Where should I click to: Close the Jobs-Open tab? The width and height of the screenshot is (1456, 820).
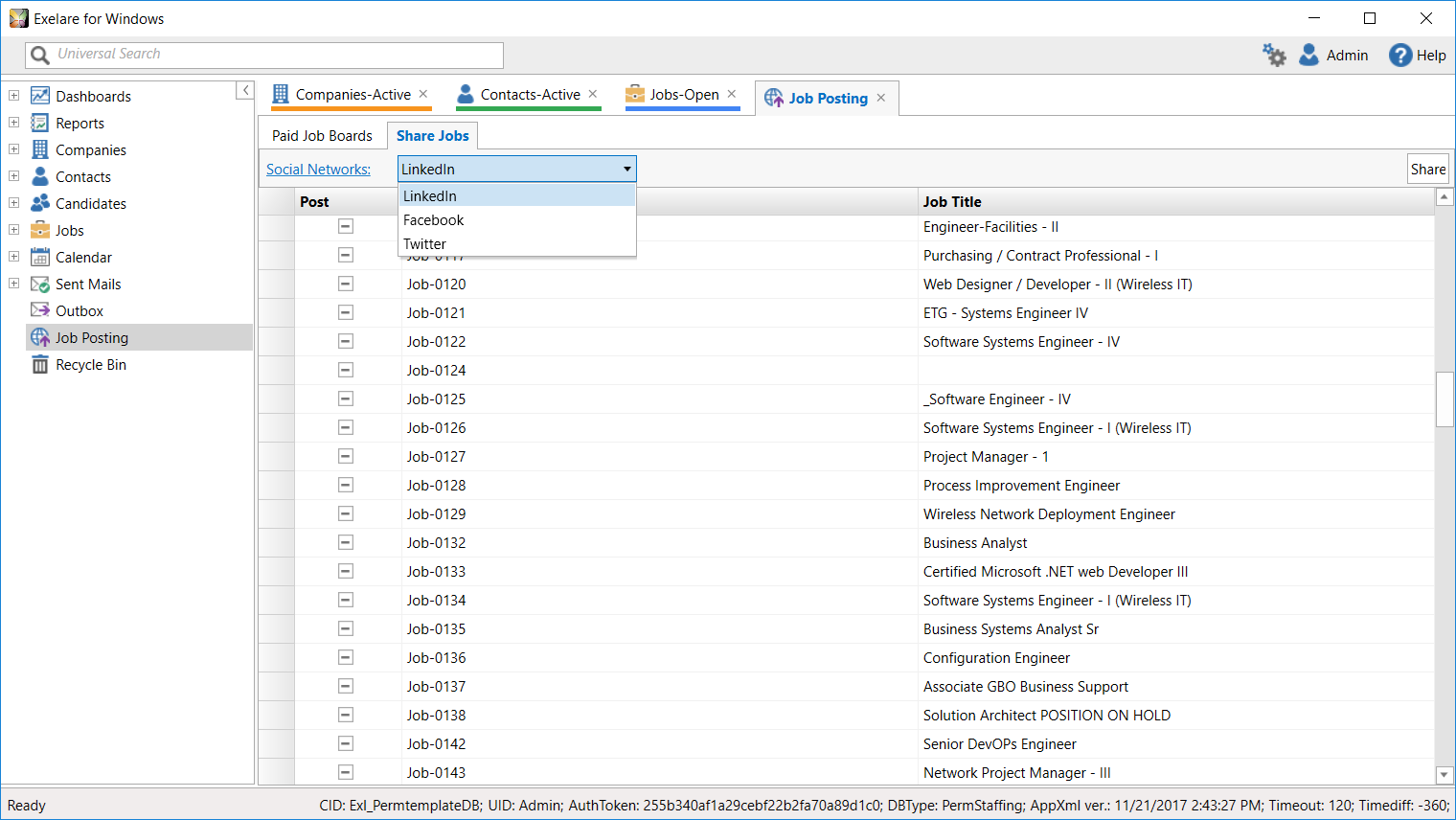[732, 94]
